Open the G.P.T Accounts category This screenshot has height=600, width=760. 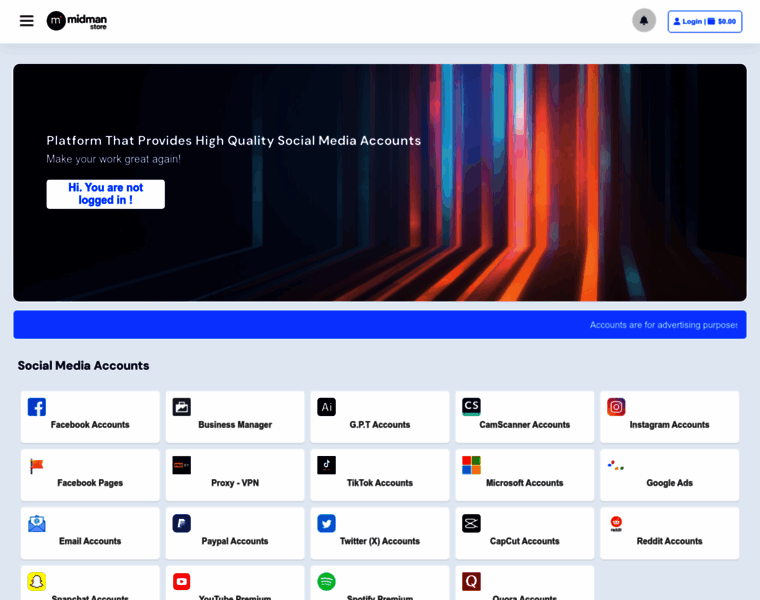[380, 424]
